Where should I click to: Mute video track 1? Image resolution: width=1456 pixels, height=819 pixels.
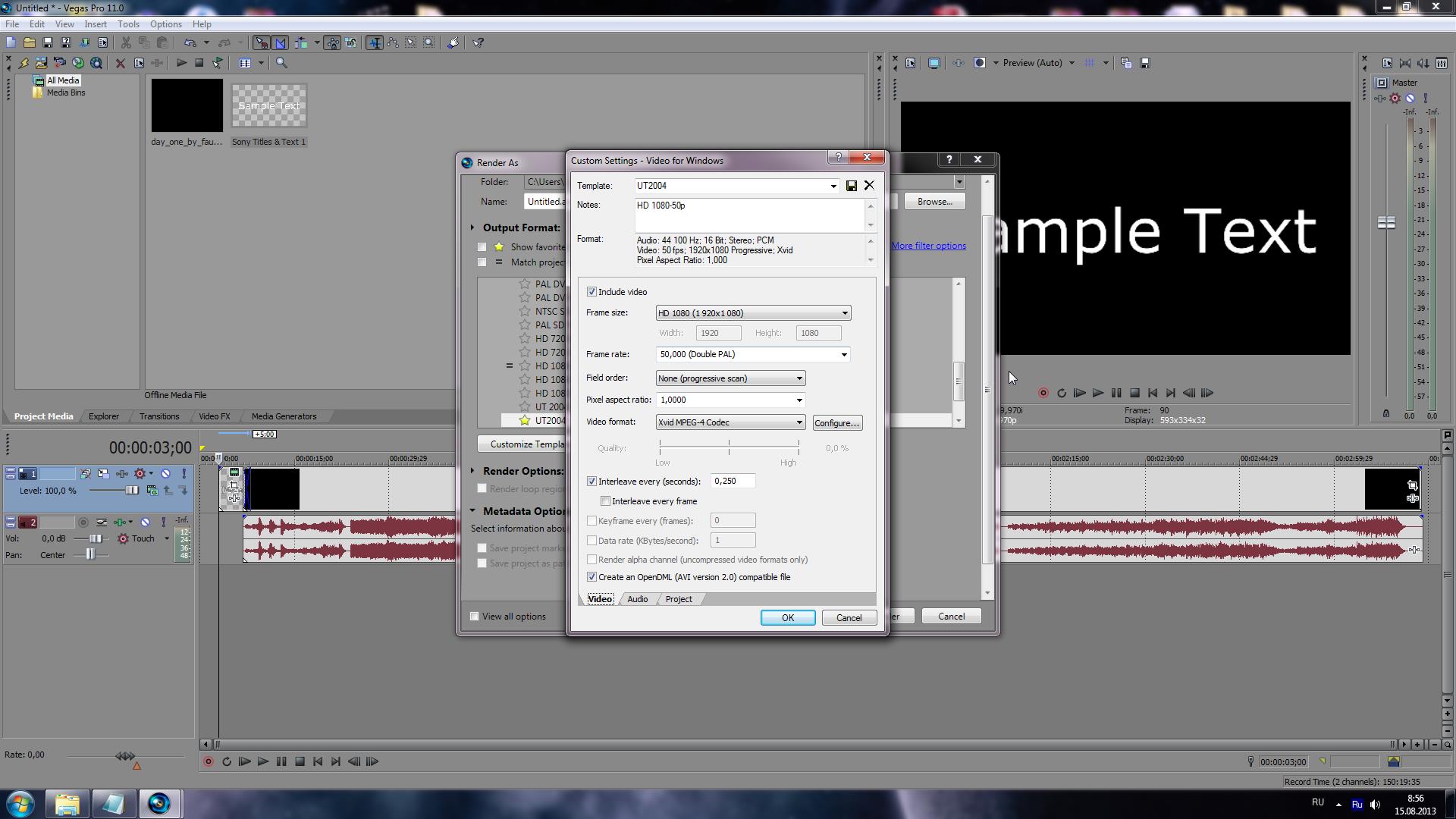click(x=165, y=474)
